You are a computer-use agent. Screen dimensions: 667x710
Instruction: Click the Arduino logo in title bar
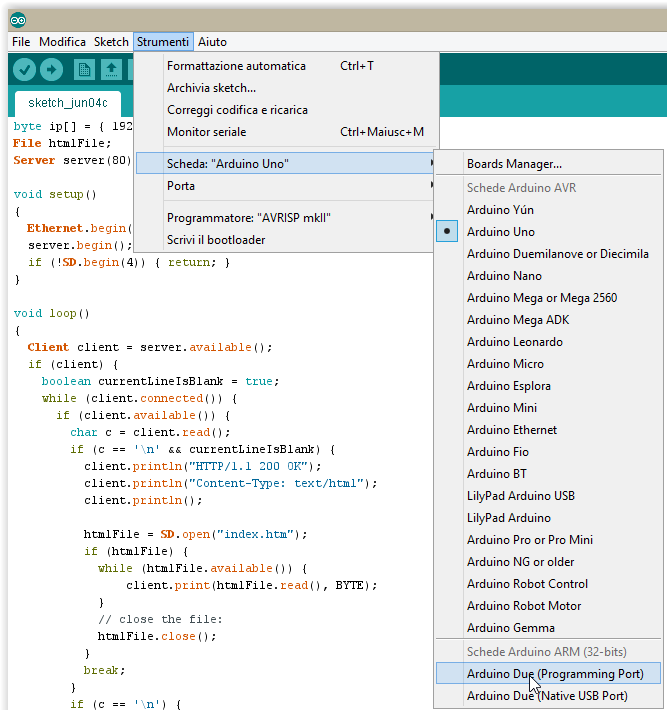click(x=18, y=20)
